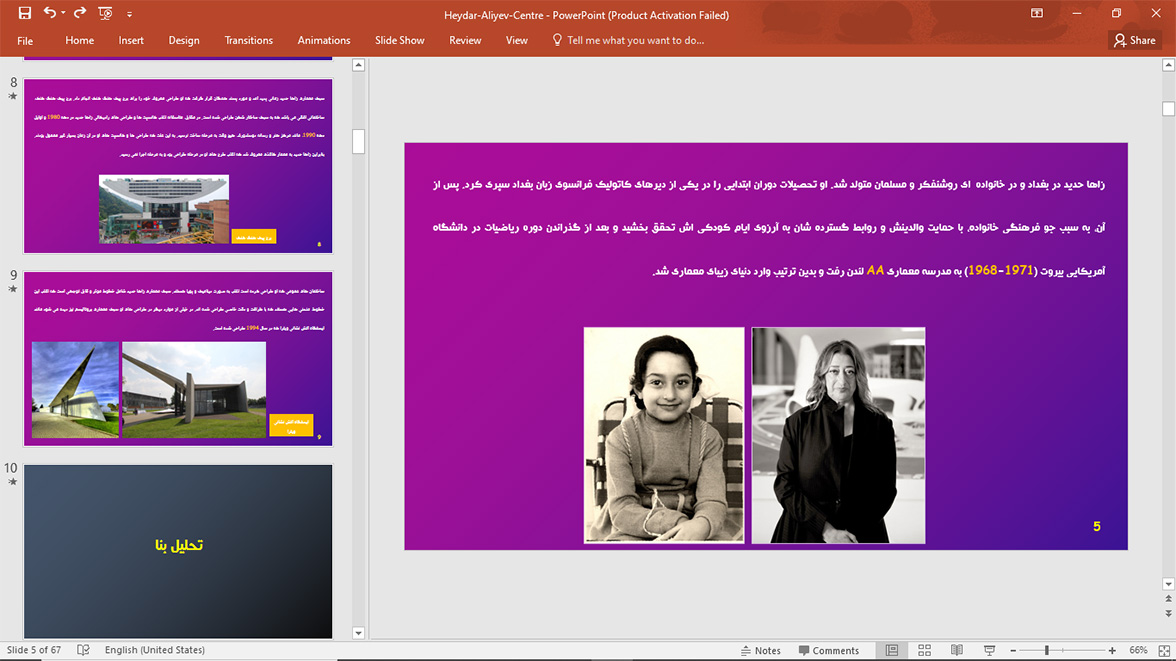Viewport: 1176px width, 661px height.
Task: Open the View tab
Action: click(516, 41)
